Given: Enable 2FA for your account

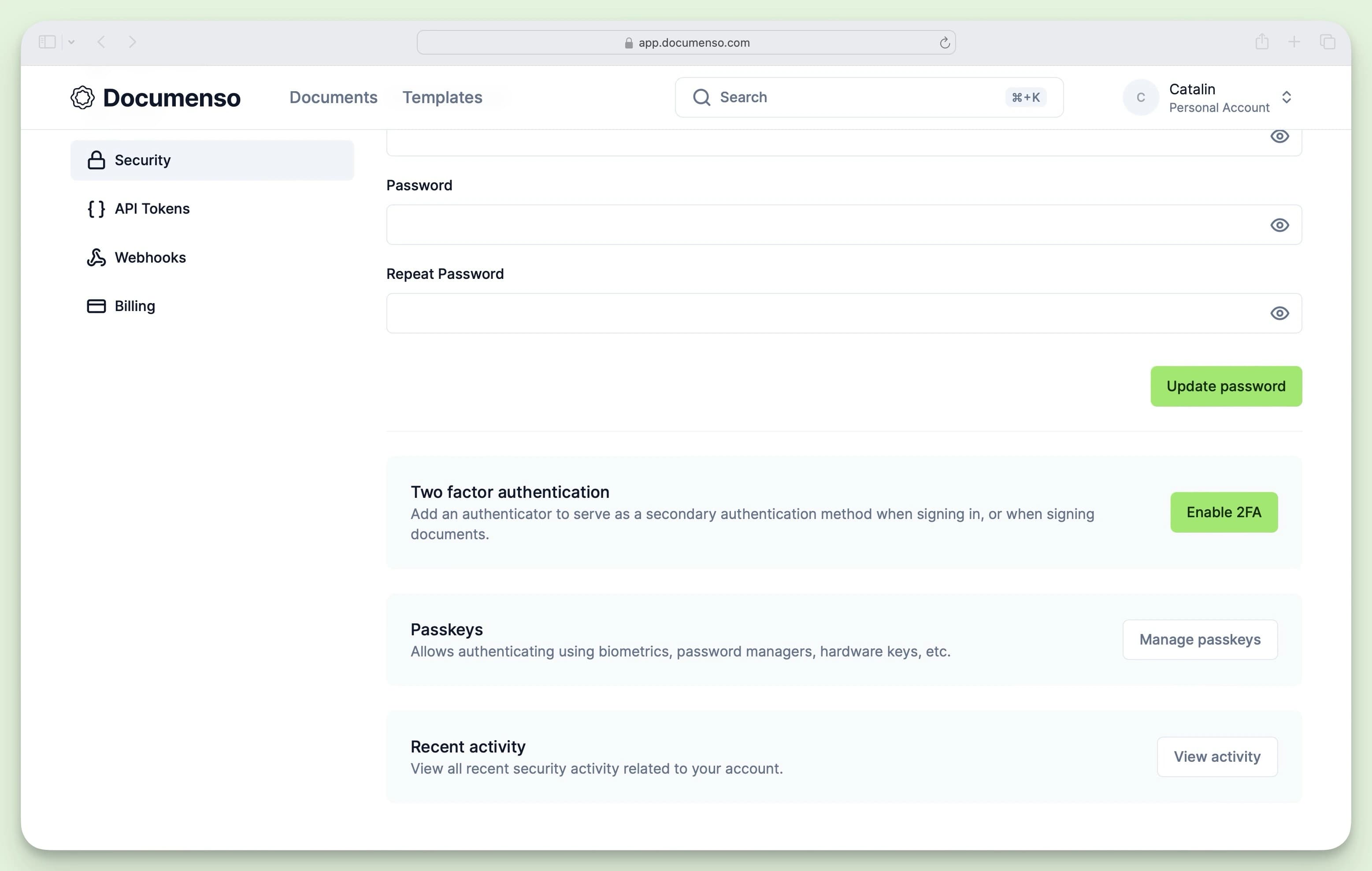Looking at the screenshot, I should (1224, 512).
